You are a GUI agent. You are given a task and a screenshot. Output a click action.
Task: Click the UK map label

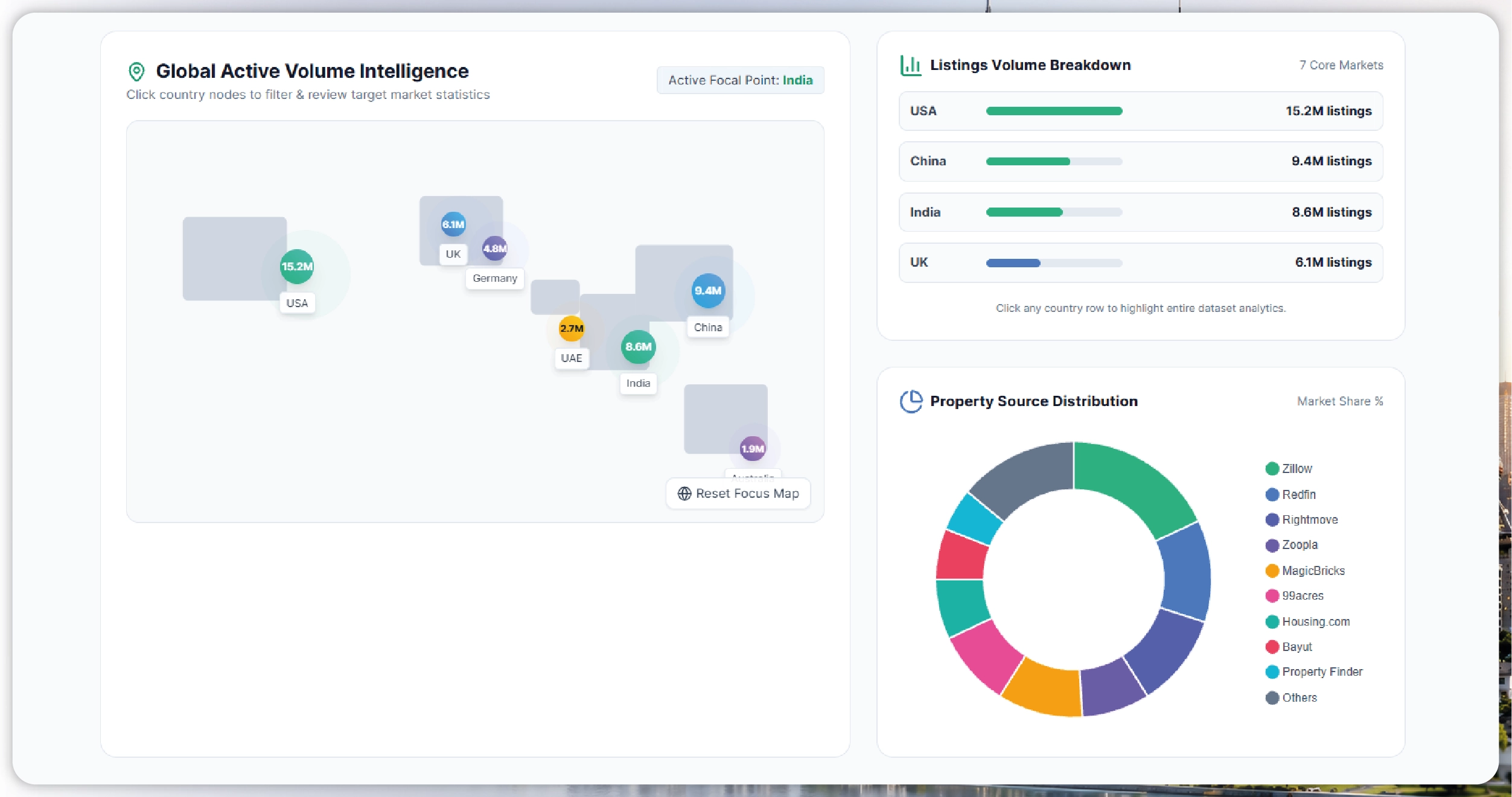[x=453, y=254]
